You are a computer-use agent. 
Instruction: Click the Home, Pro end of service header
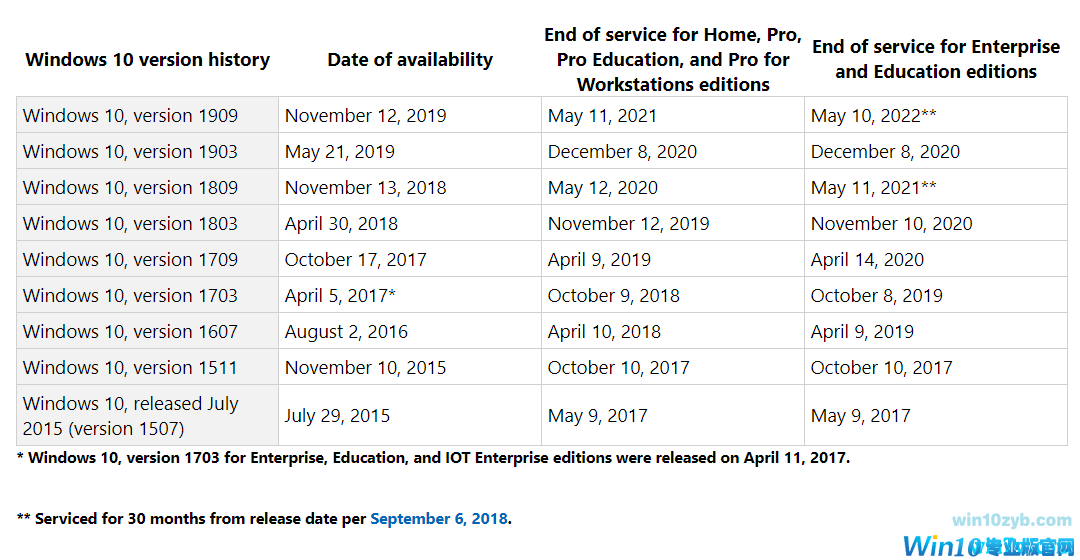673,60
